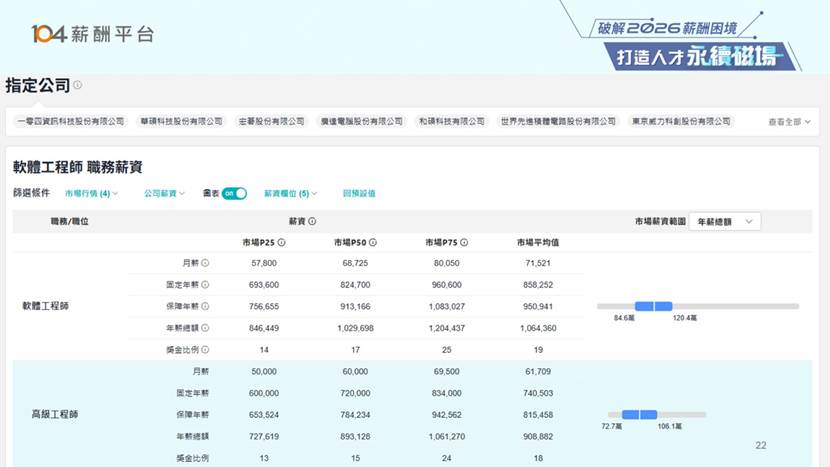Click the 回預設值 reset link
The image size is (830, 467).
pyautogui.click(x=359, y=193)
